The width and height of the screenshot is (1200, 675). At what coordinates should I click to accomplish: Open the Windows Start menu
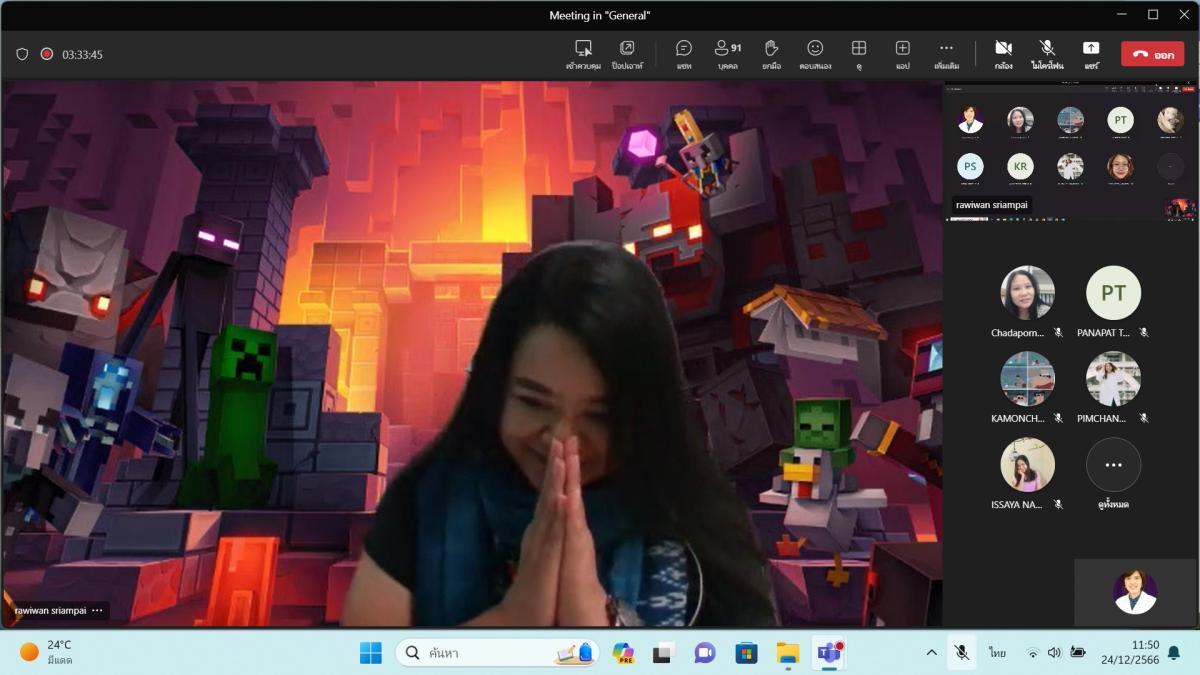(x=371, y=653)
